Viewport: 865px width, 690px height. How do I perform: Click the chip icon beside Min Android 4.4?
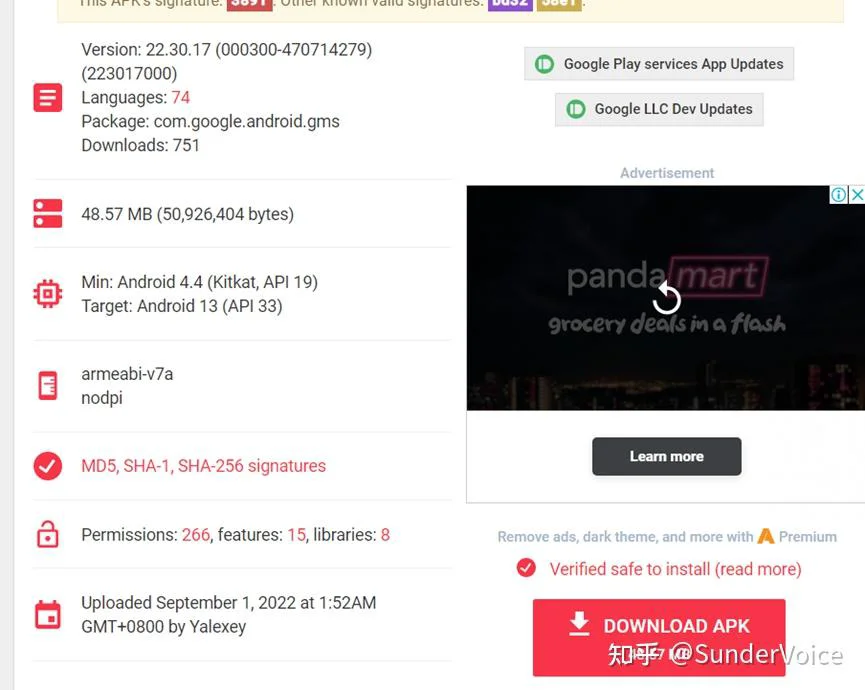(47, 293)
